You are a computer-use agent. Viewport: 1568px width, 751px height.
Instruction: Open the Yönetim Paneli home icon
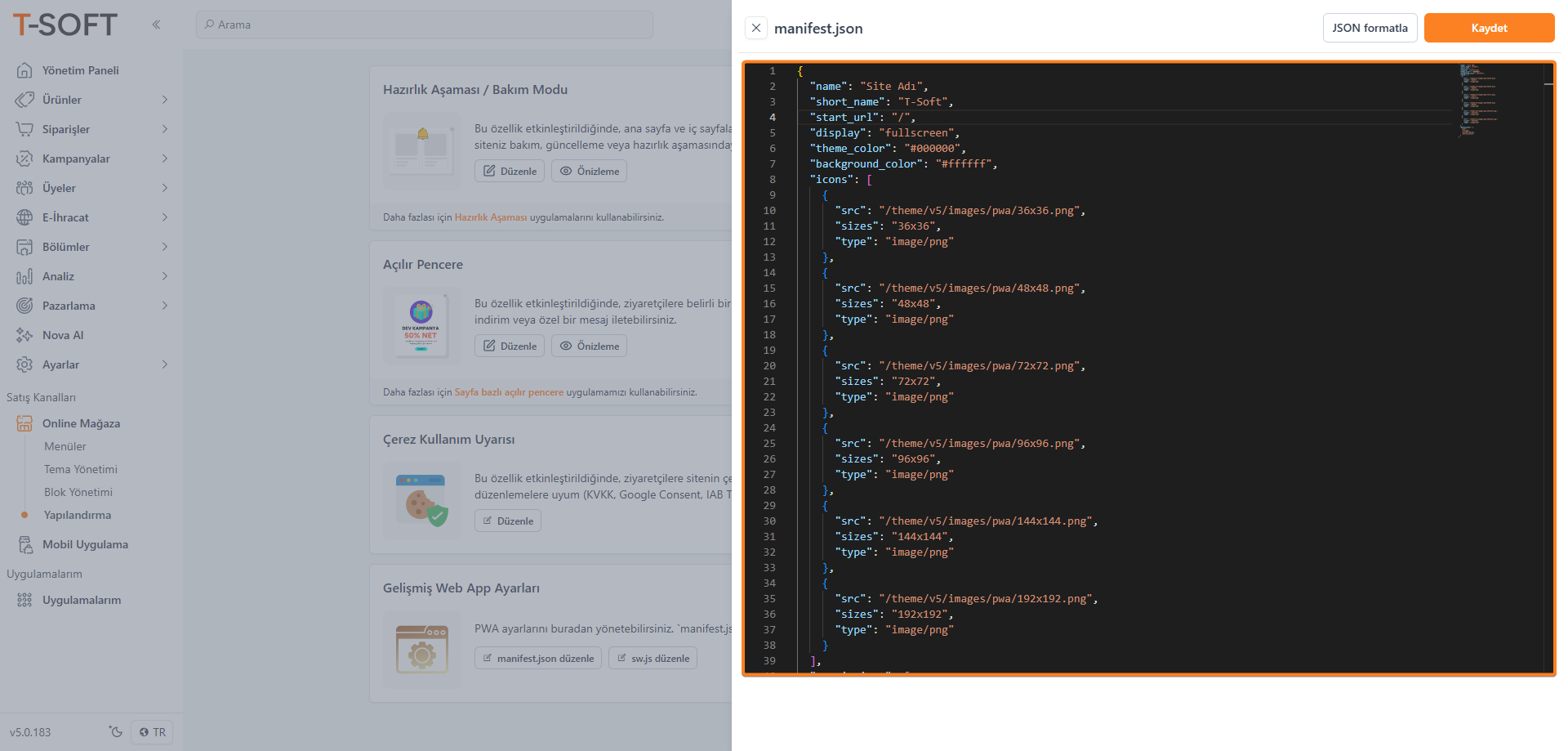coord(25,70)
